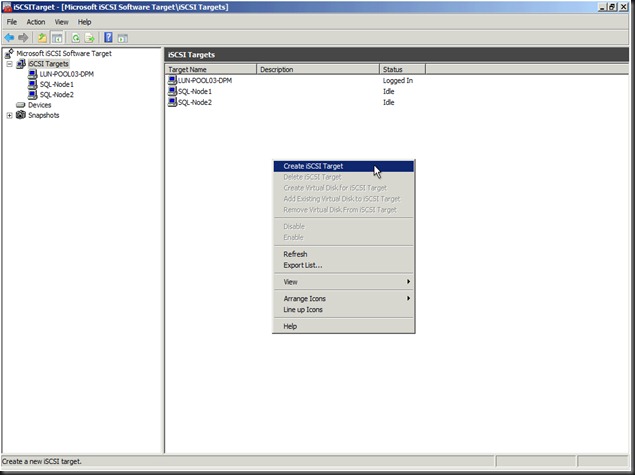Click the Forward arrow toolbar icon

click(23, 38)
